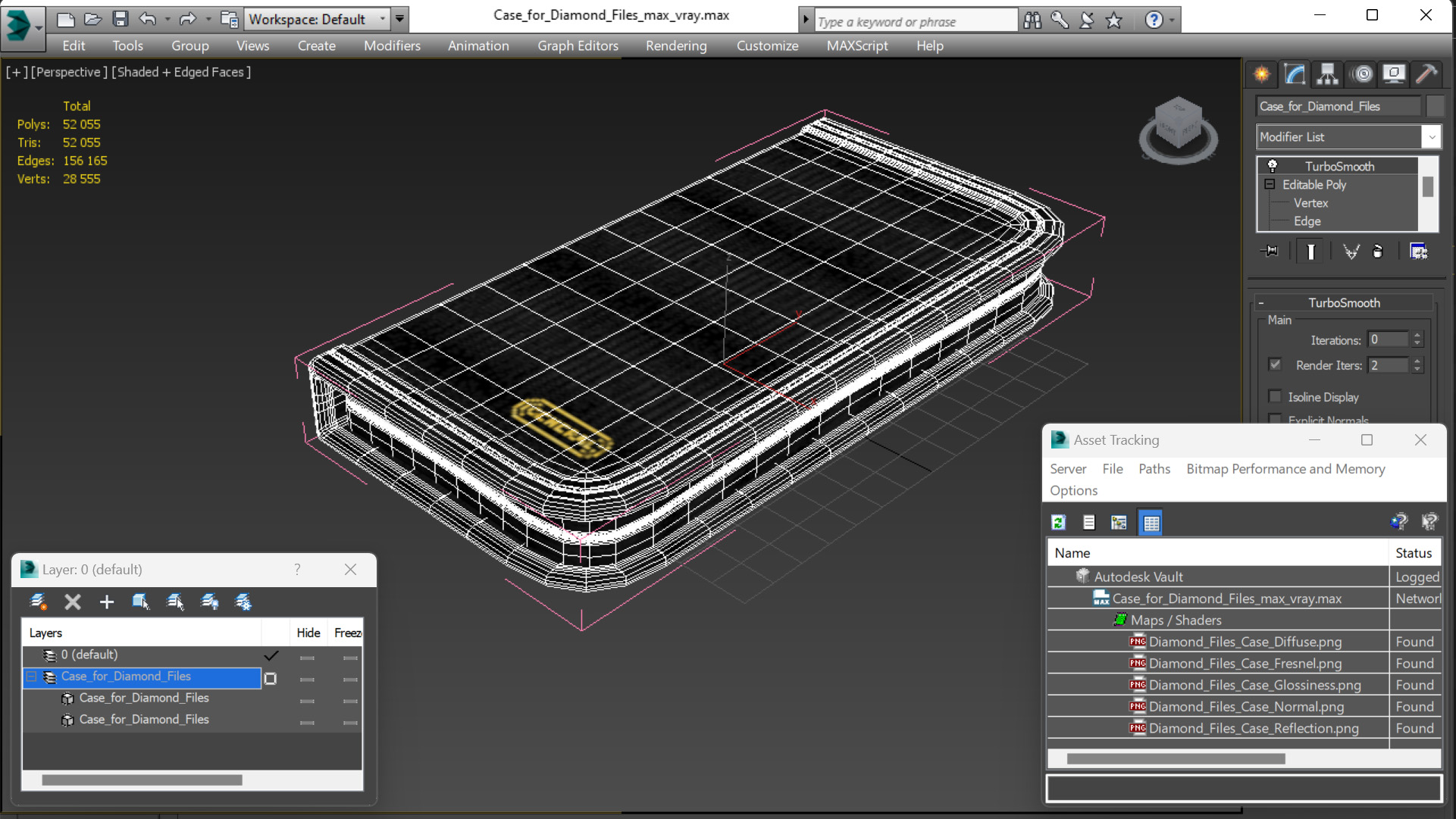Screen dimensions: 1456x819
Task: Click the Save File toolbar icon
Action: click(120, 19)
